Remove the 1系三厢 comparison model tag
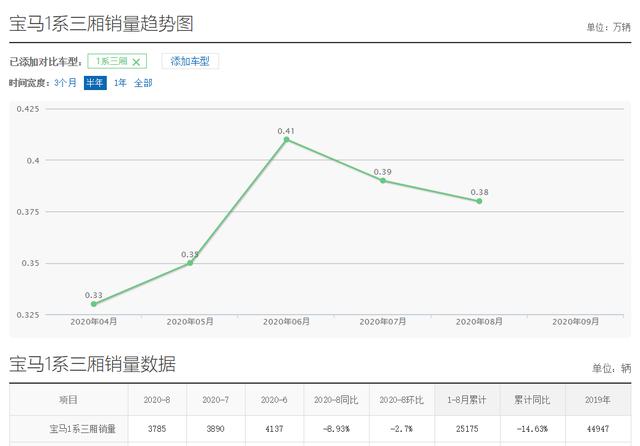Image resolution: width=640 pixels, height=446 pixels. [x=136, y=62]
